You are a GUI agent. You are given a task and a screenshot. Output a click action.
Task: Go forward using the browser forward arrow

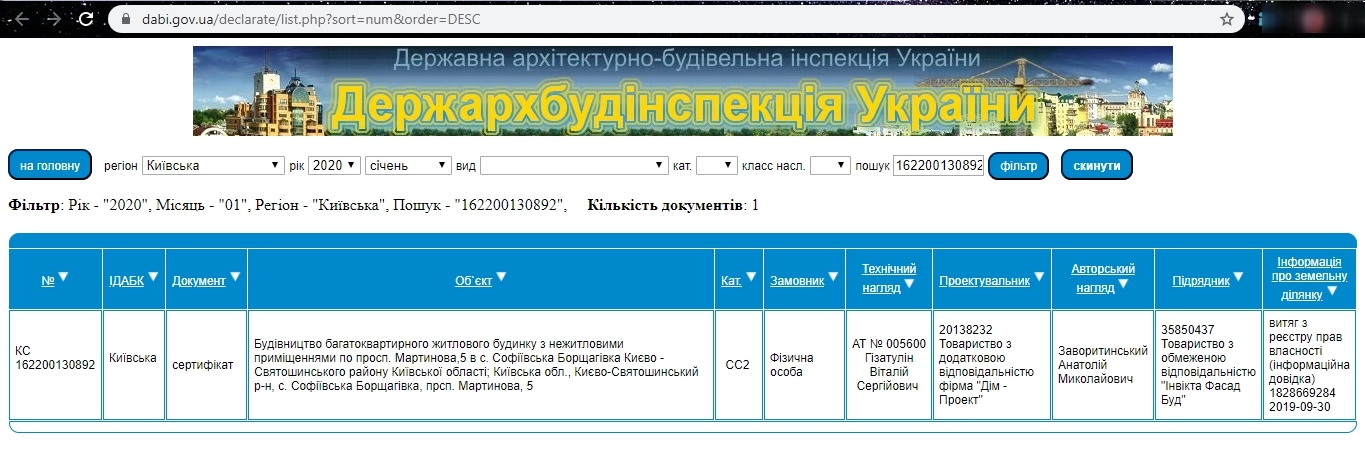[x=53, y=18]
